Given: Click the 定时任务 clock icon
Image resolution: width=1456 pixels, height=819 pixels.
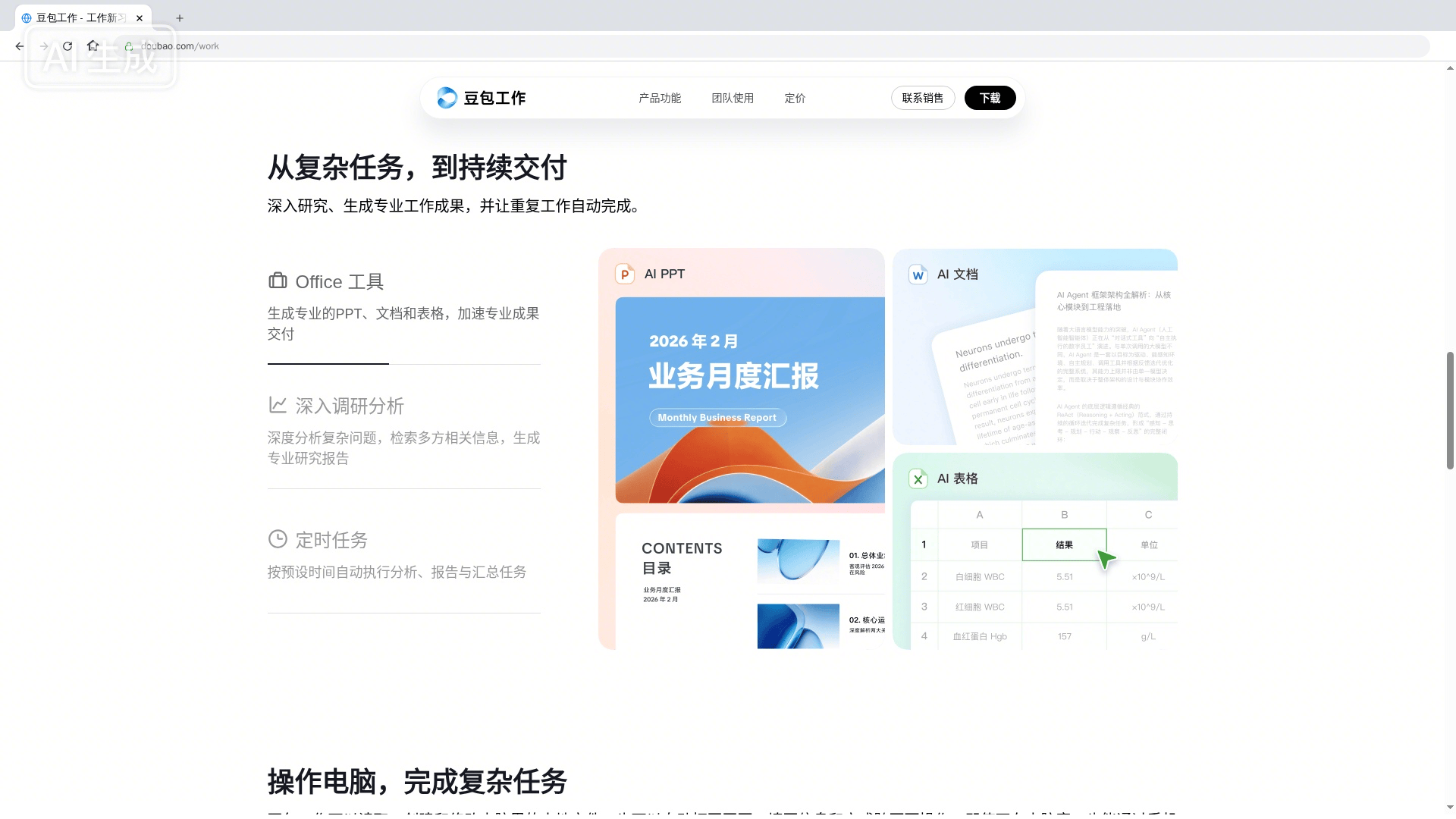Looking at the screenshot, I should [278, 539].
